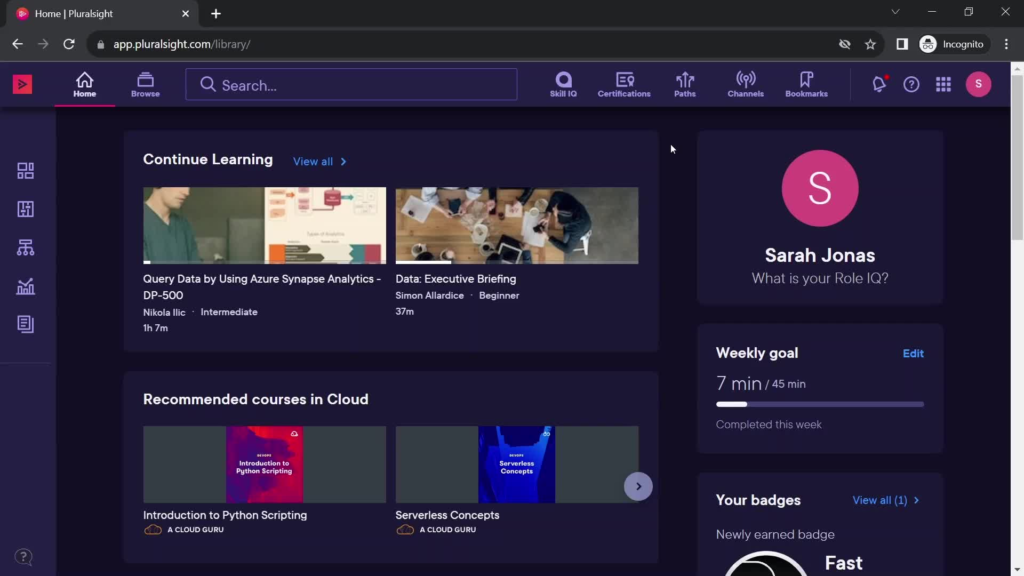Screen dimensions: 1024x576
Task: Click the weekly goal progress bar
Action: point(819,404)
